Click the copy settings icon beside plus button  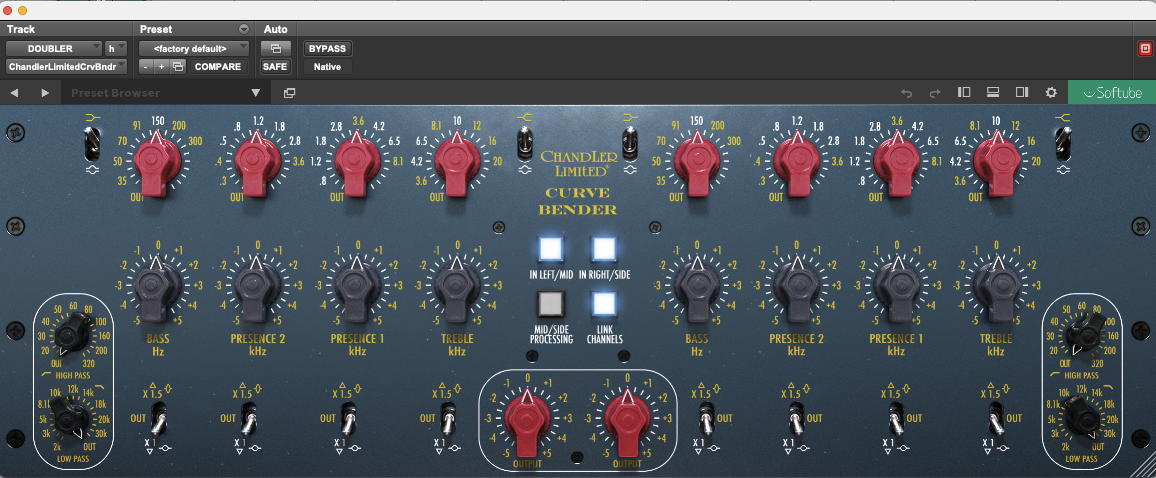[178, 66]
